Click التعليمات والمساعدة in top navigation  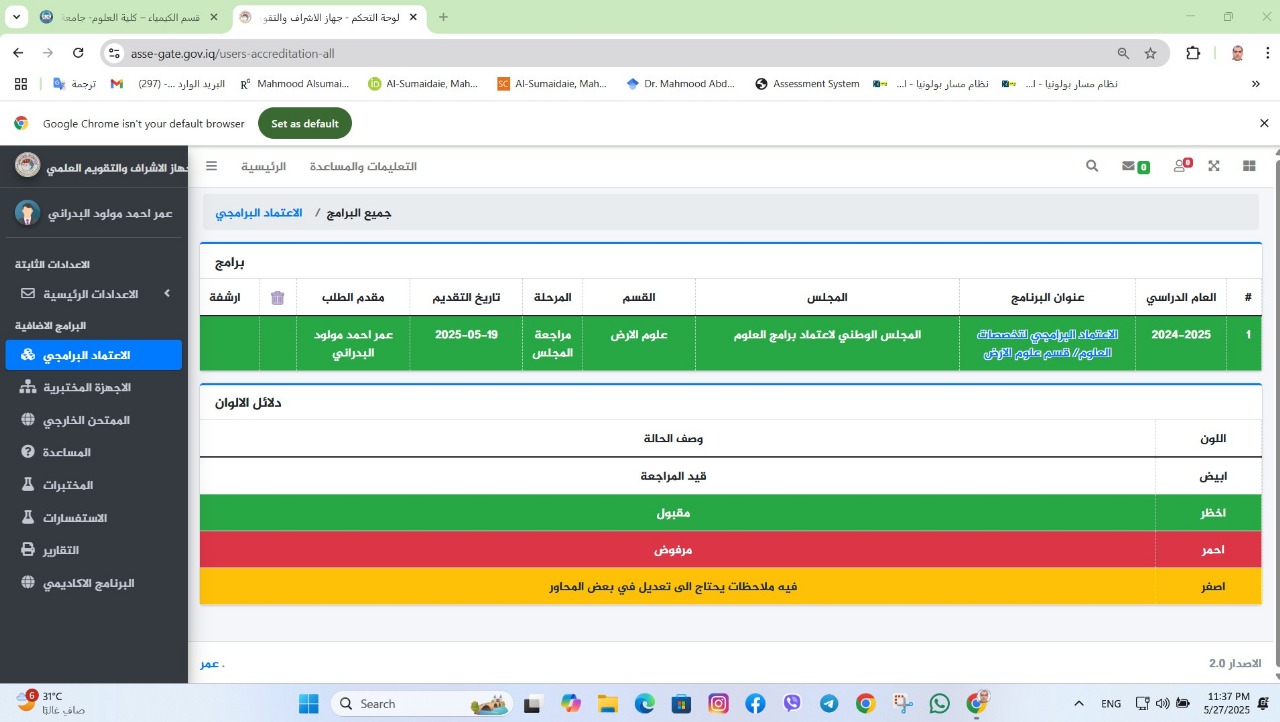[x=363, y=166]
